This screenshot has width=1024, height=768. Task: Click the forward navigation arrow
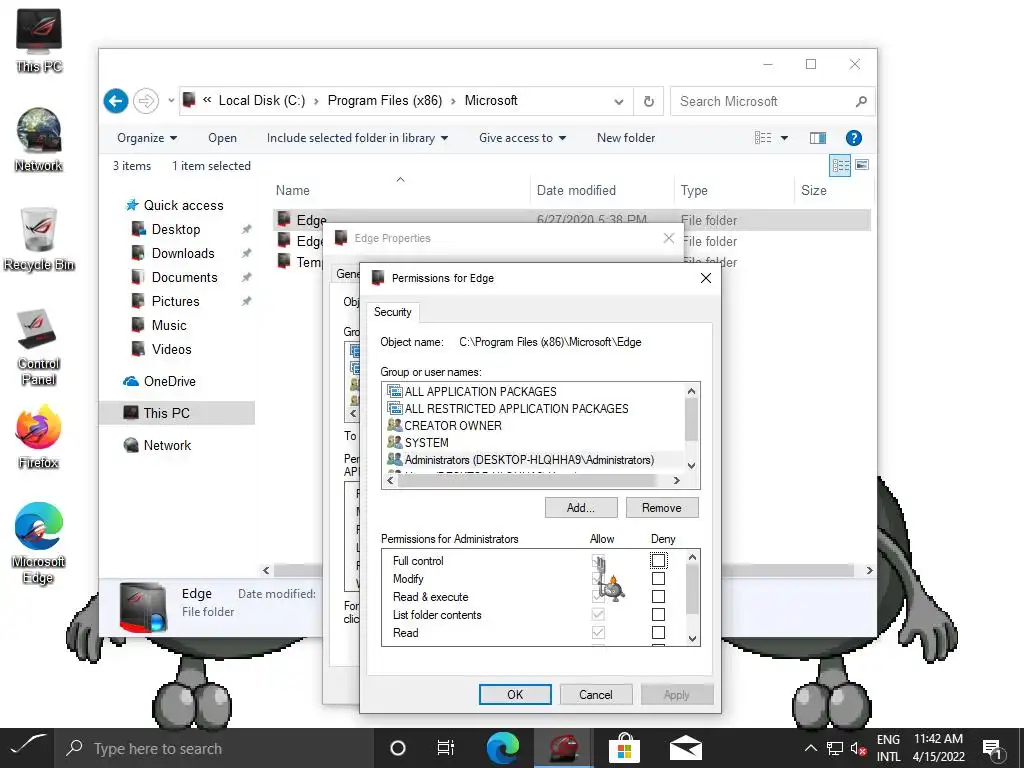146,101
